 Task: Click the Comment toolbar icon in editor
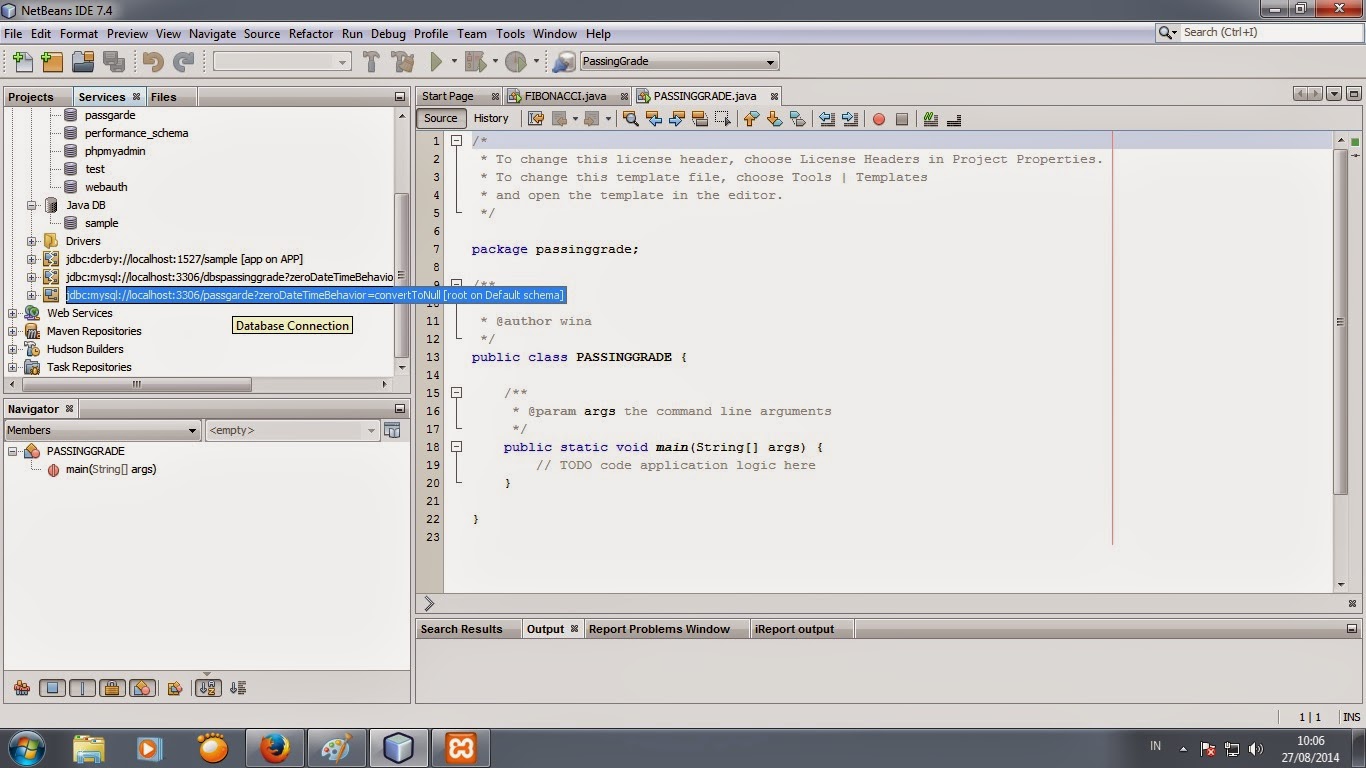coord(930,119)
